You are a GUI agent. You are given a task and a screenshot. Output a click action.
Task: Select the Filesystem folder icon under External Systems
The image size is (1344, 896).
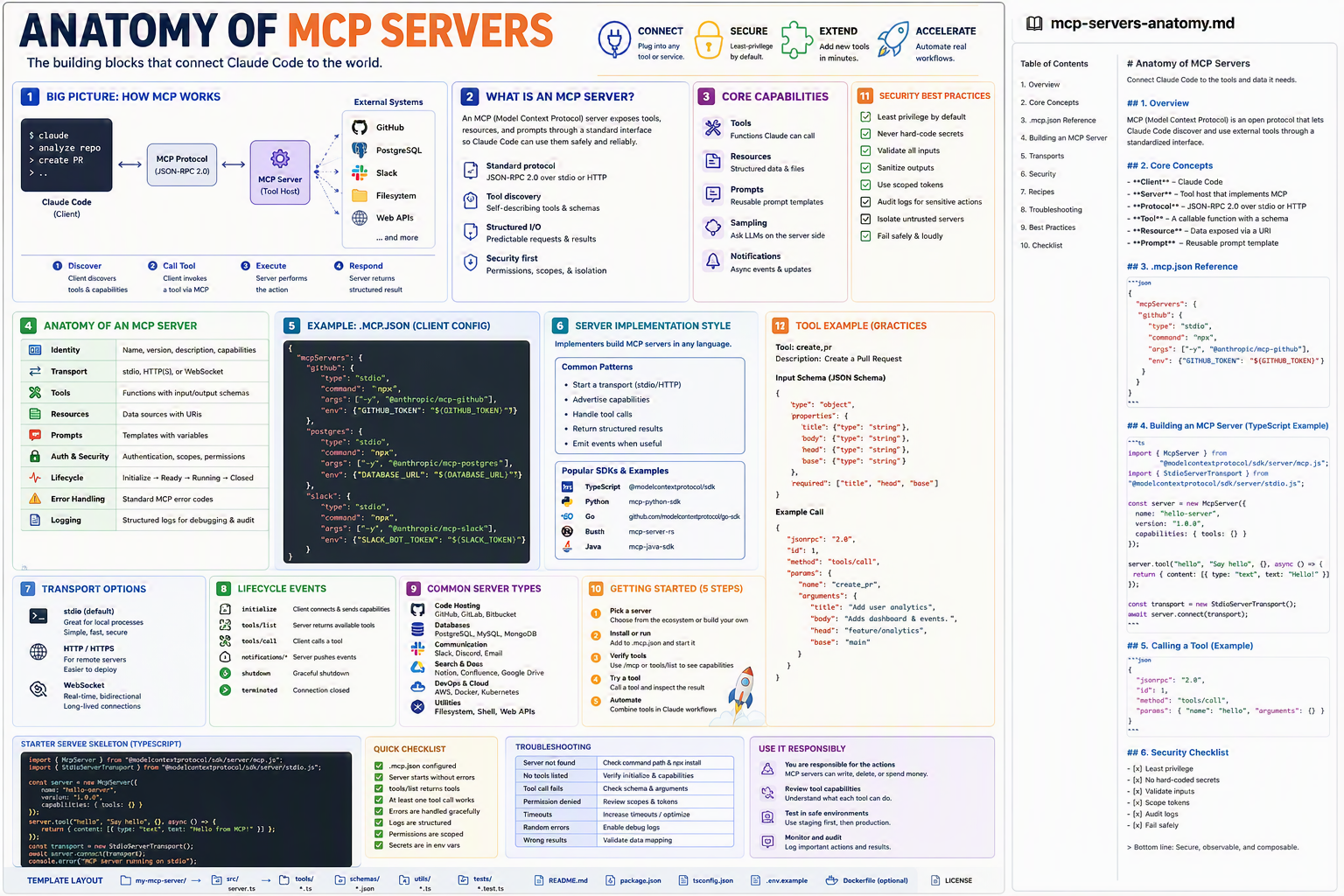pyautogui.click(x=360, y=196)
